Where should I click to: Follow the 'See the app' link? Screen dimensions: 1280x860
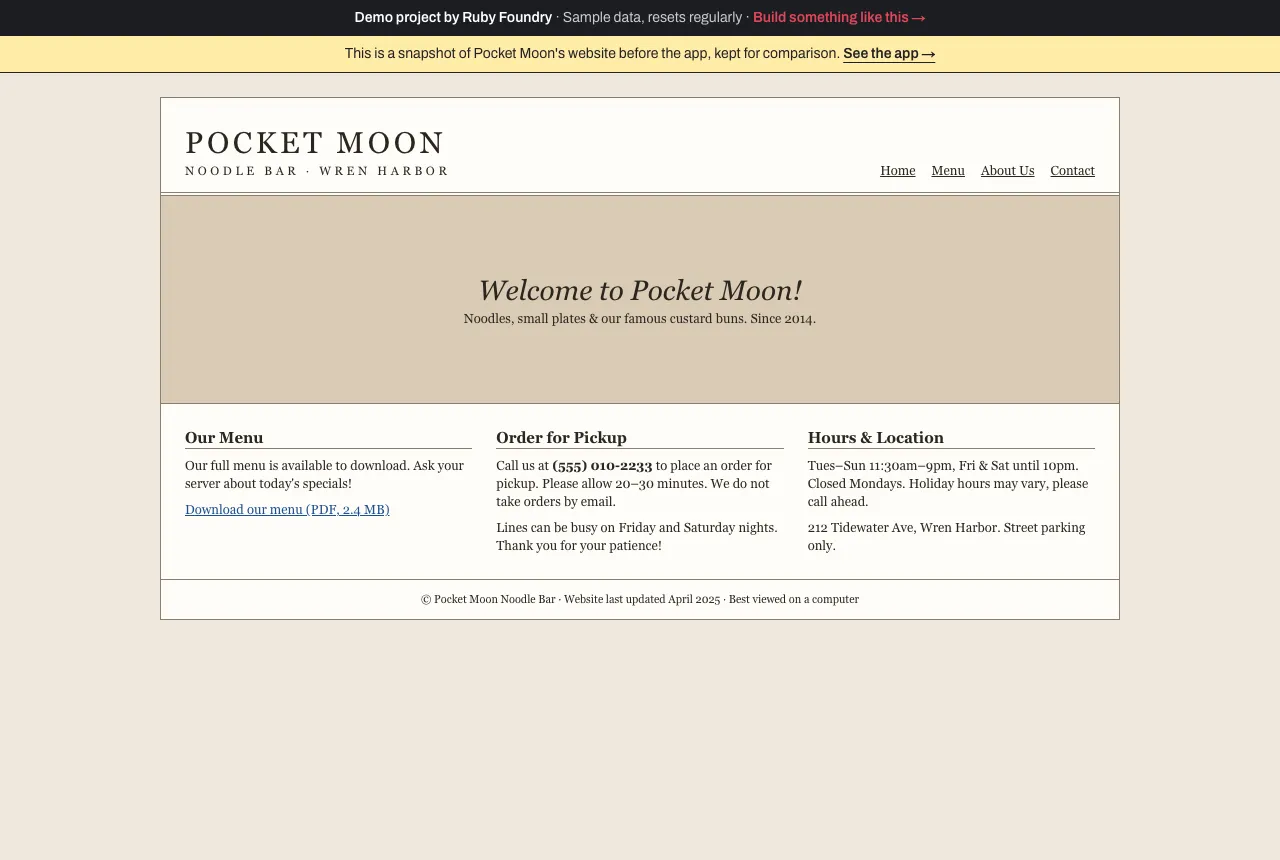[889, 54]
